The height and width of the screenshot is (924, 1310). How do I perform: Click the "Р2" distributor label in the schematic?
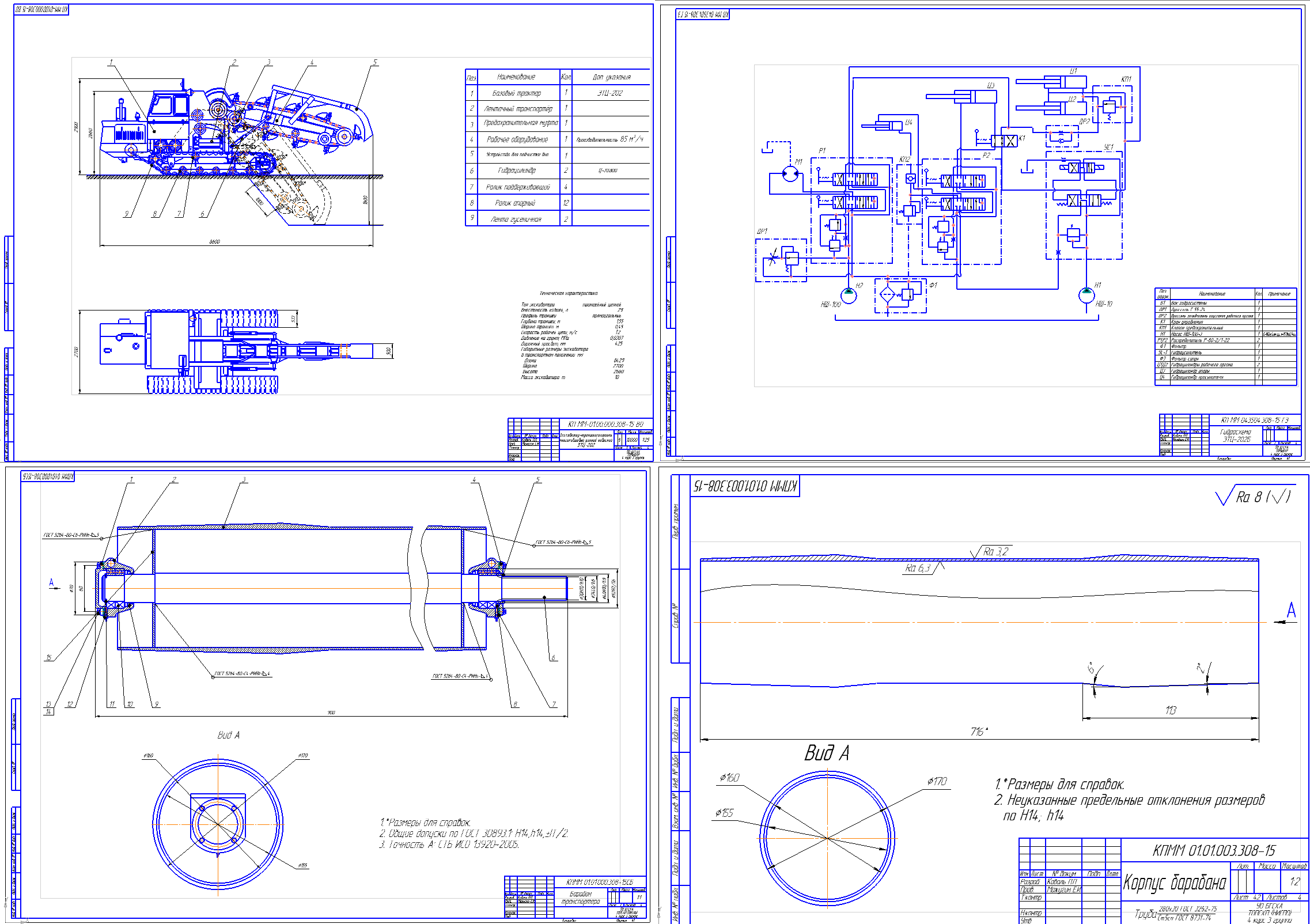pos(986,156)
